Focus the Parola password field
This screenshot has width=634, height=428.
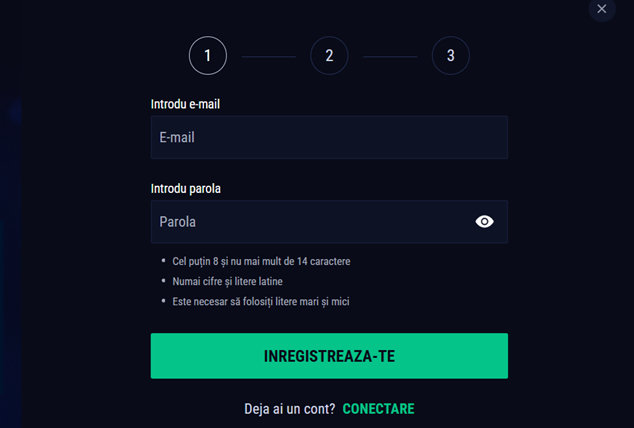[x=310, y=222]
